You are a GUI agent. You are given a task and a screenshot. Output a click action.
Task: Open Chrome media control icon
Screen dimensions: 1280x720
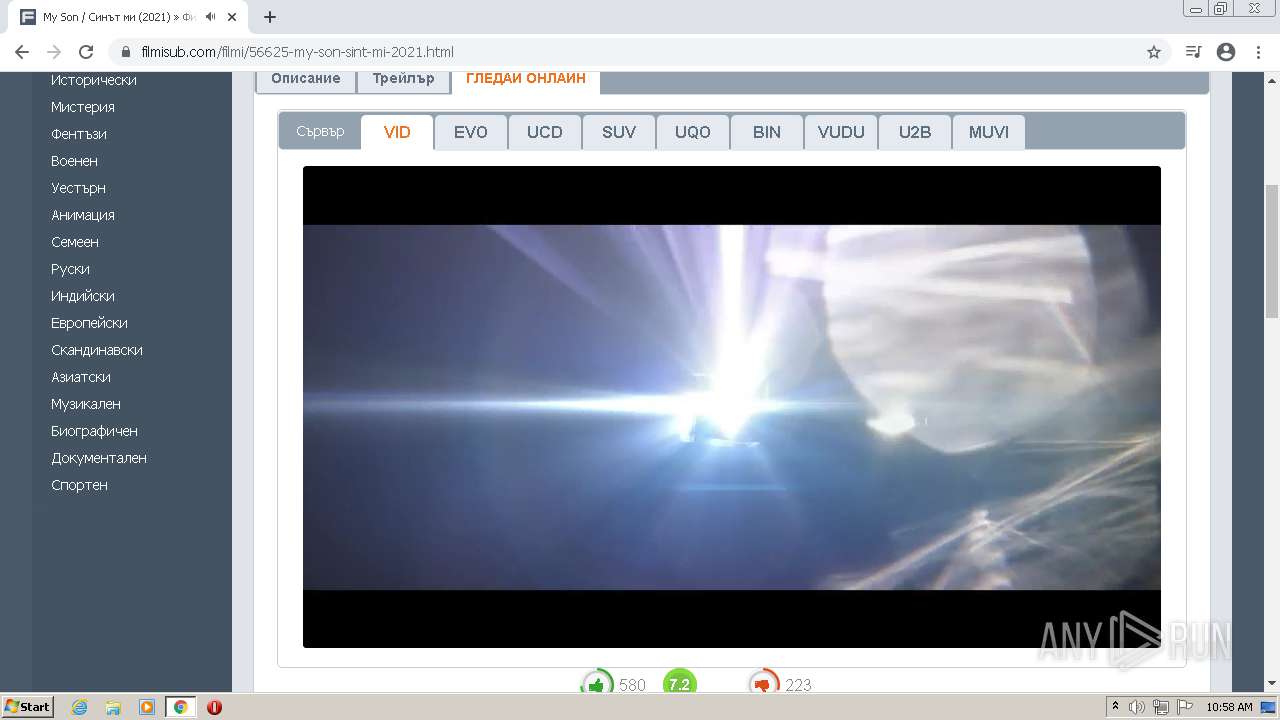(1193, 52)
